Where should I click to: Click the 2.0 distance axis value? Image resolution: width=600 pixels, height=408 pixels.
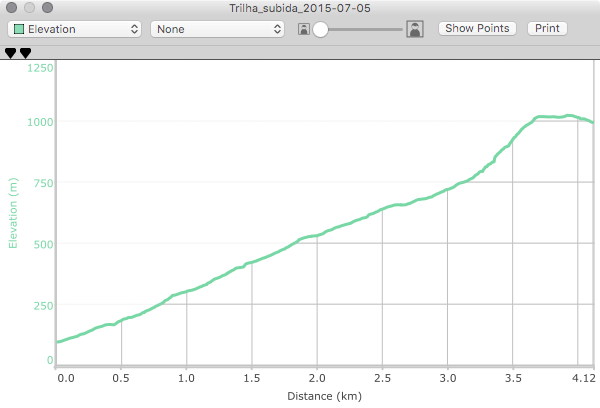click(317, 378)
